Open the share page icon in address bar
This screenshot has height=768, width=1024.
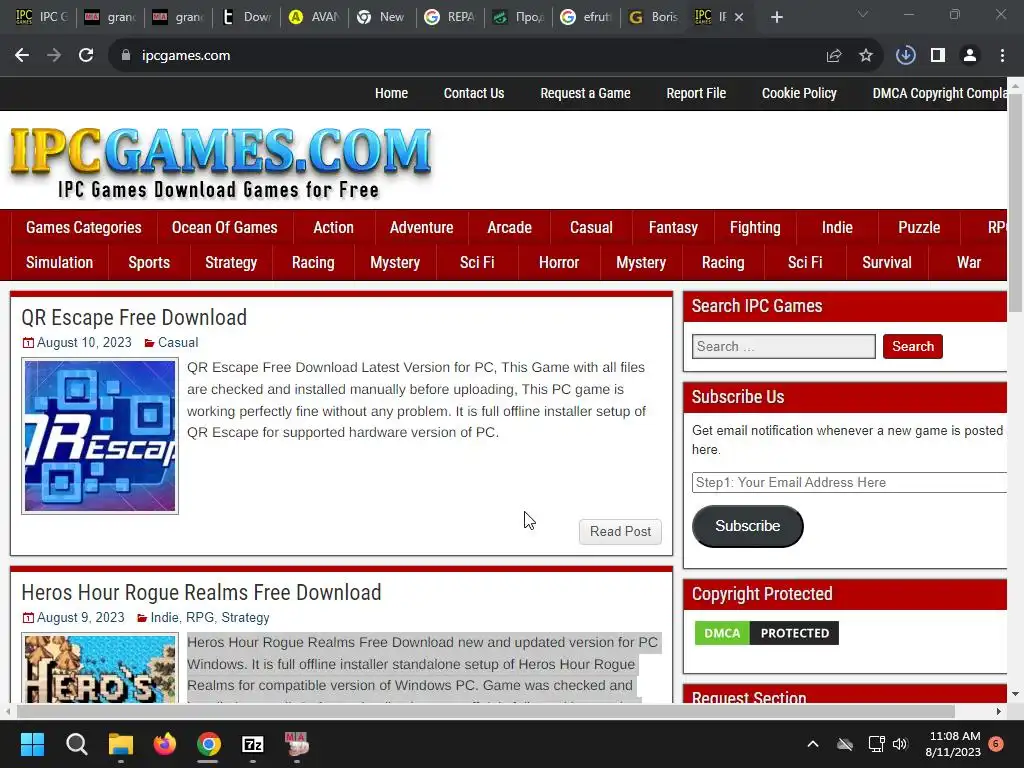(x=834, y=56)
